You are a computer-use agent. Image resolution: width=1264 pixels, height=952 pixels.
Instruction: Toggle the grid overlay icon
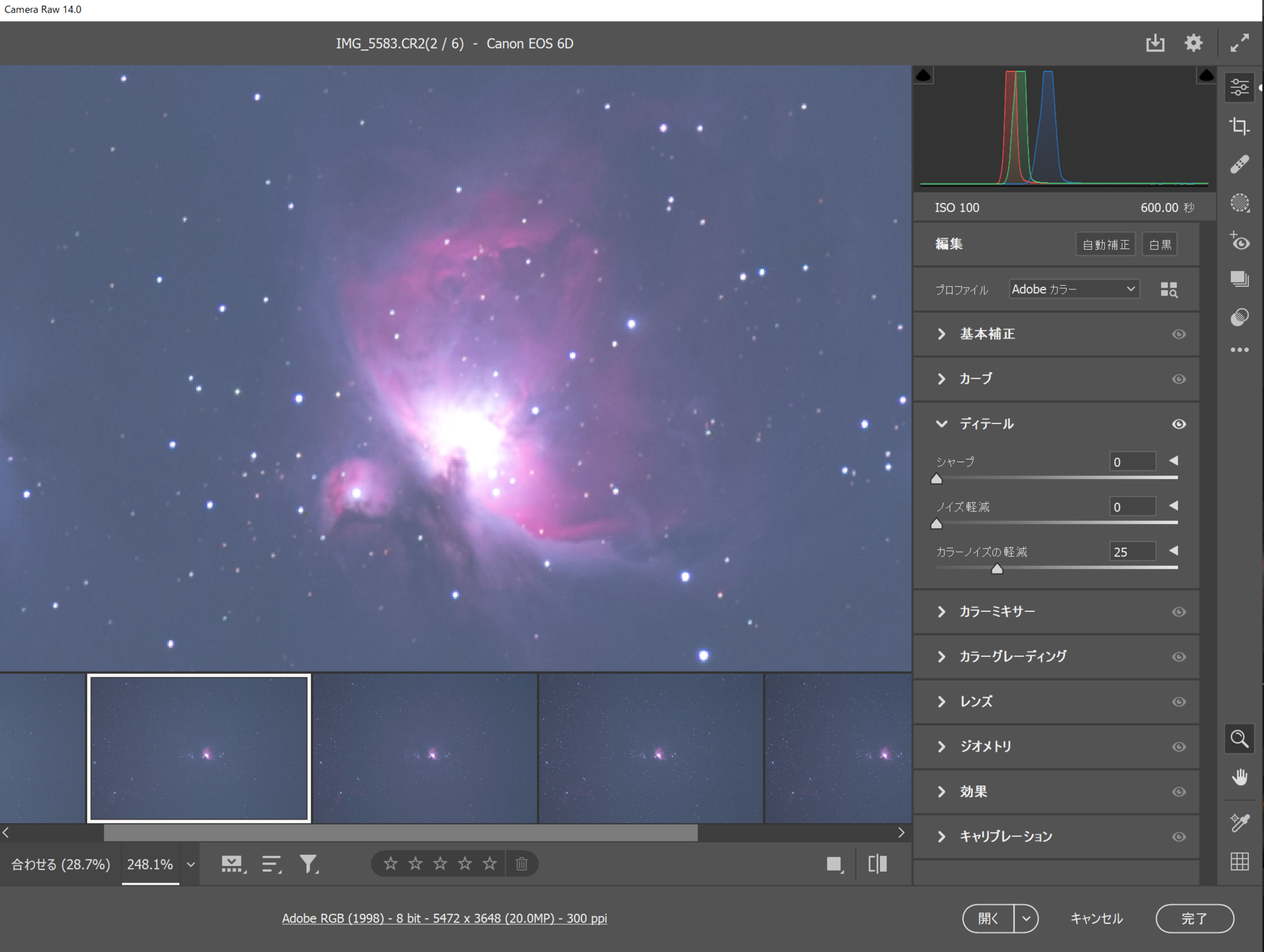point(1239,861)
